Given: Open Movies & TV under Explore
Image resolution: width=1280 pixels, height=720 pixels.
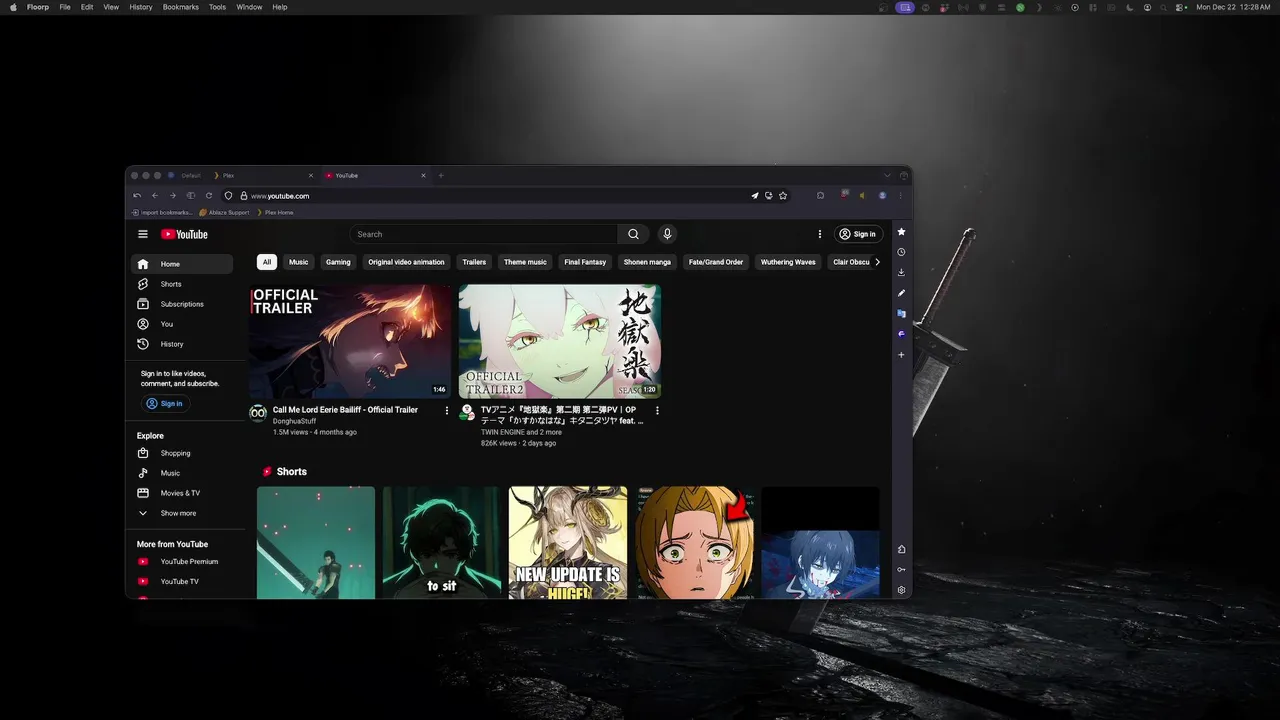Looking at the screenshot, I should coord(182,493).
